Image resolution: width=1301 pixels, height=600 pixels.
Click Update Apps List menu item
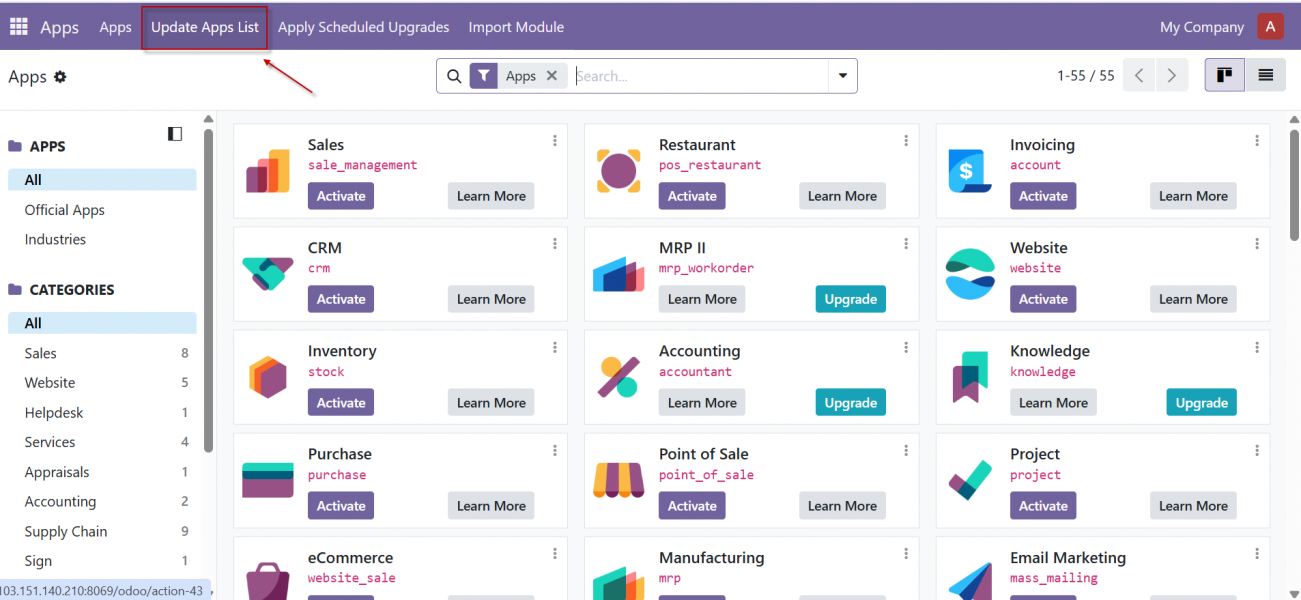tap(205, 27)
